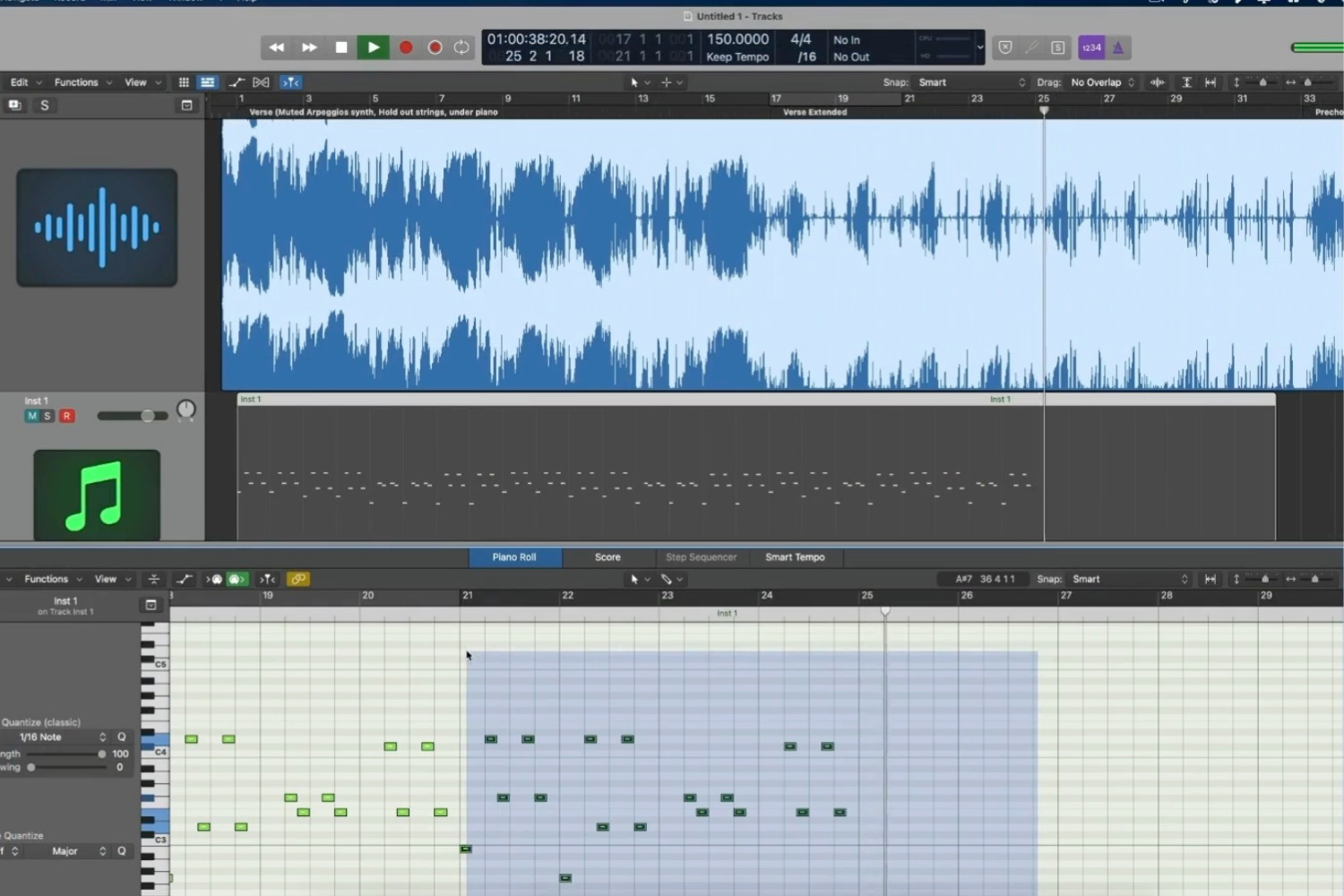Viewport: 1344px width, 896px height.
Task: Click the Rewind transport button
Action: 277,47
